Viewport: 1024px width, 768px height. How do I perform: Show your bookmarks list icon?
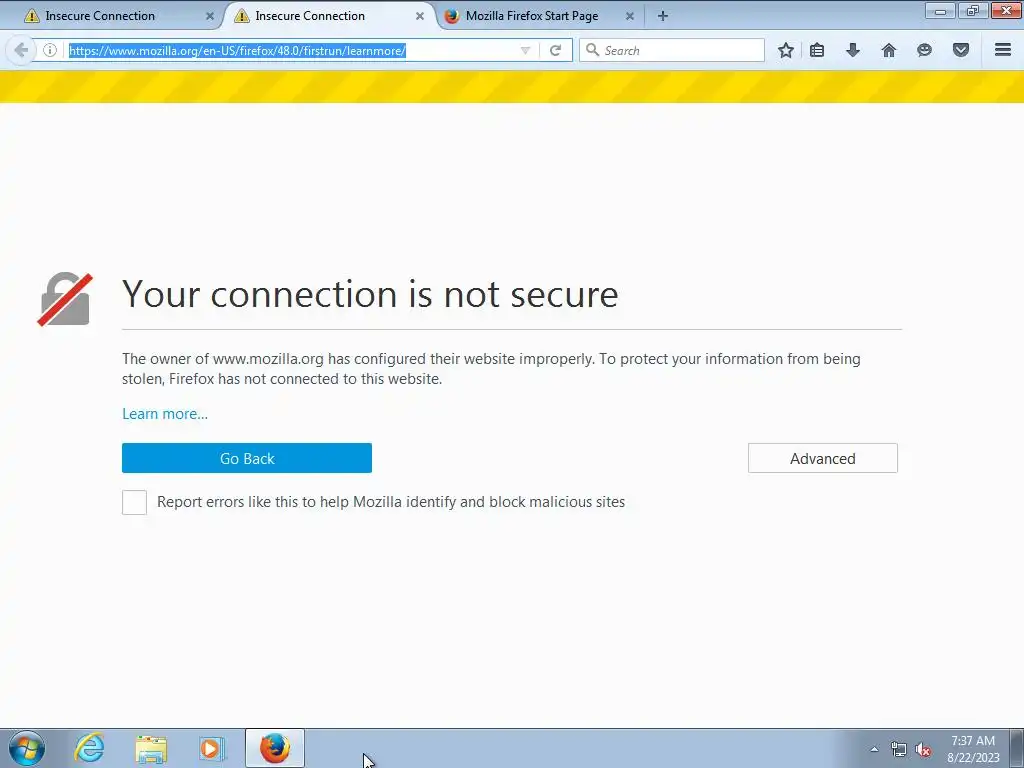[817, 50]
